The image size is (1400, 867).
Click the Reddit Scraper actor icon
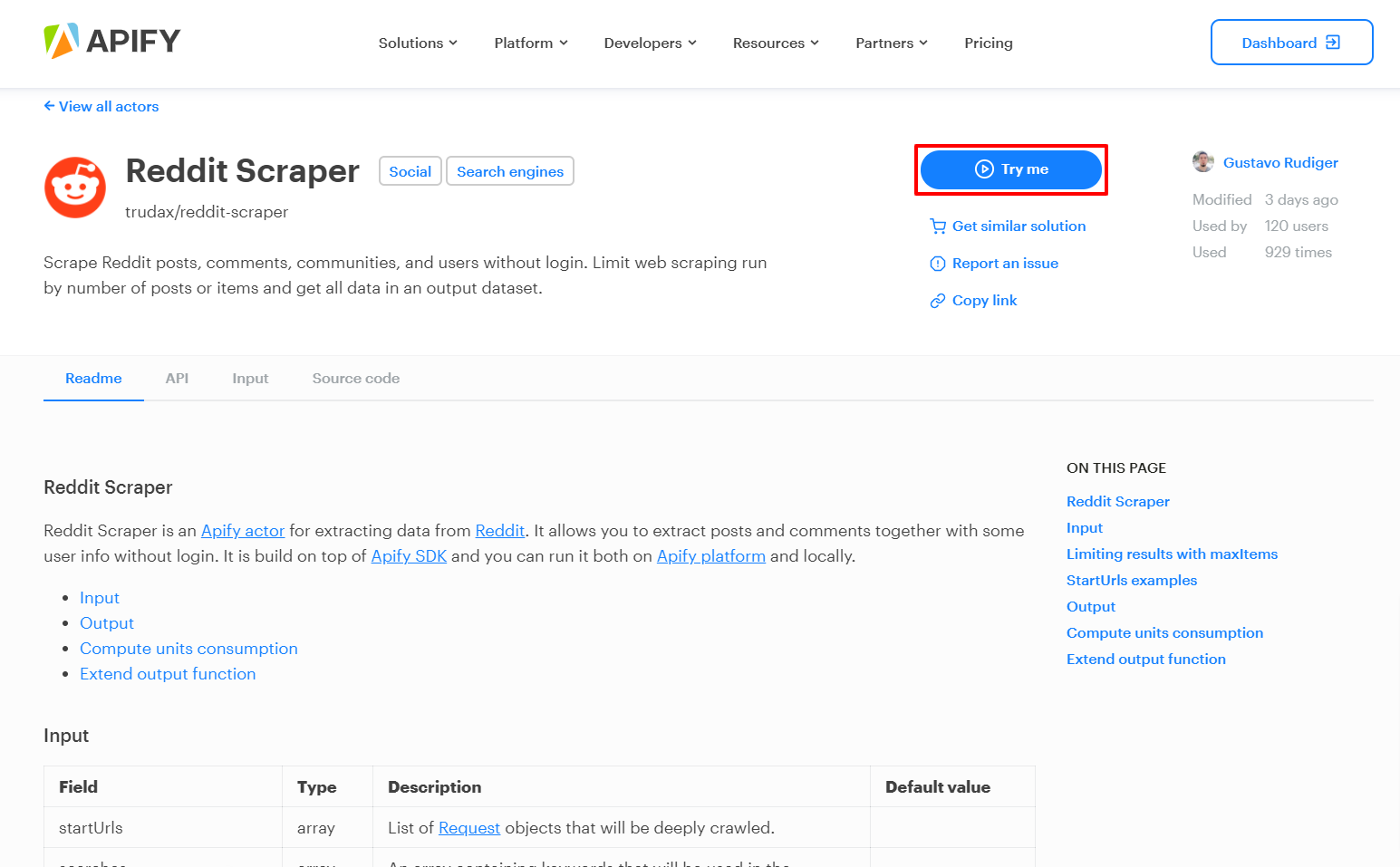point(75,188)
